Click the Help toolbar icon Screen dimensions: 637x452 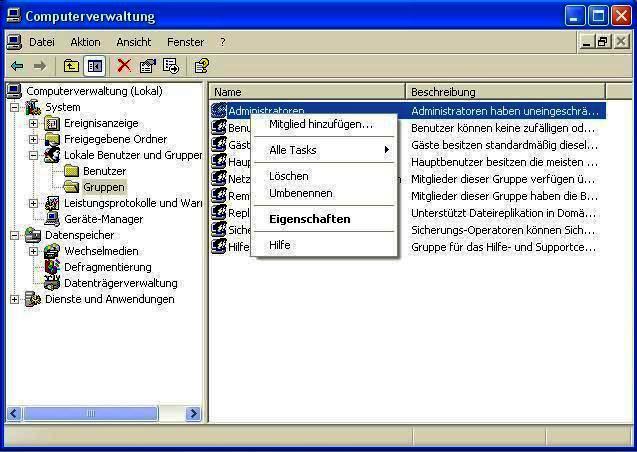[x=202, y=66]
